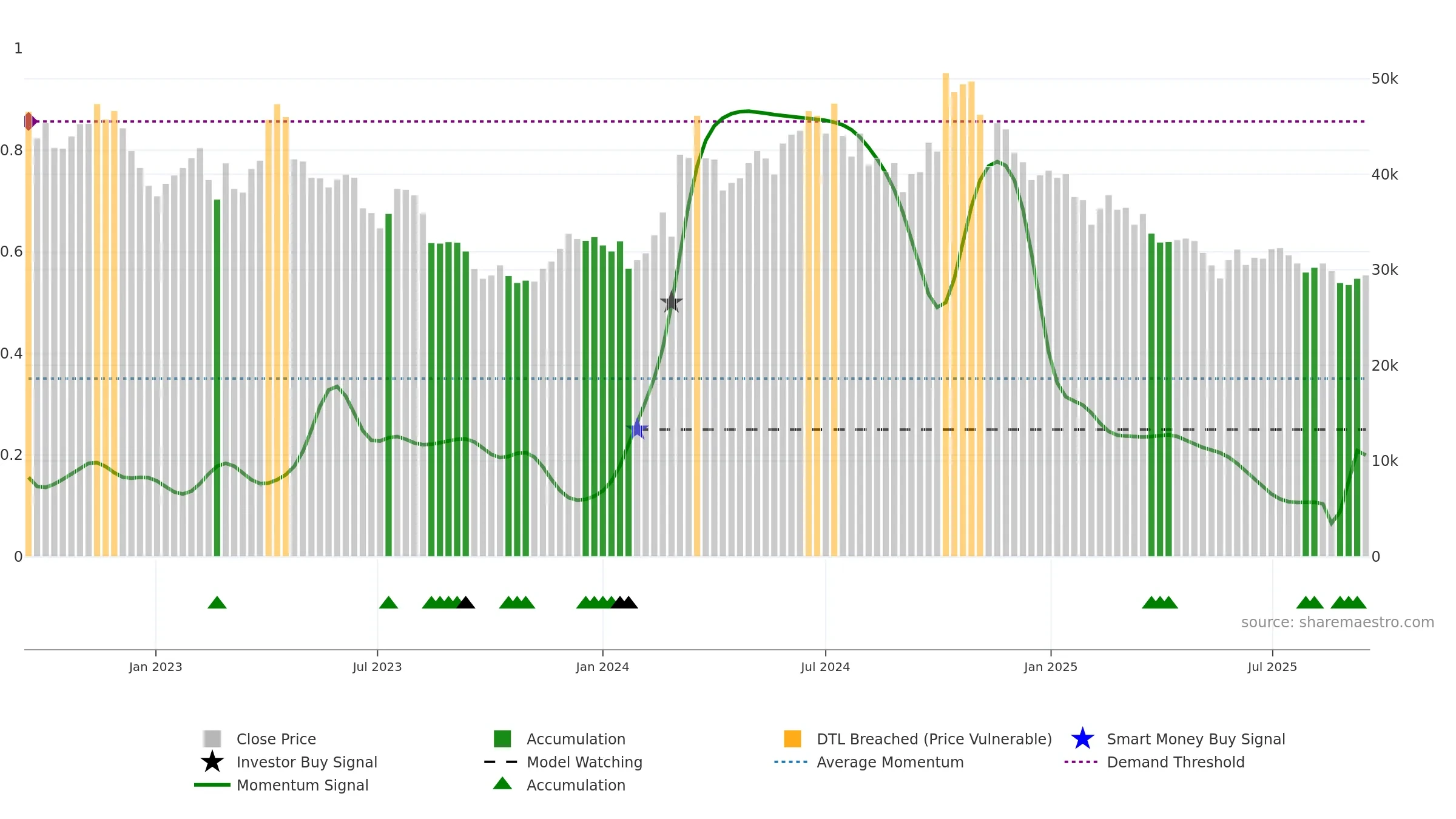Toggle the Average Momentum legend label
This screenshot has width=1456, height=819.
(x=890, y=762)
